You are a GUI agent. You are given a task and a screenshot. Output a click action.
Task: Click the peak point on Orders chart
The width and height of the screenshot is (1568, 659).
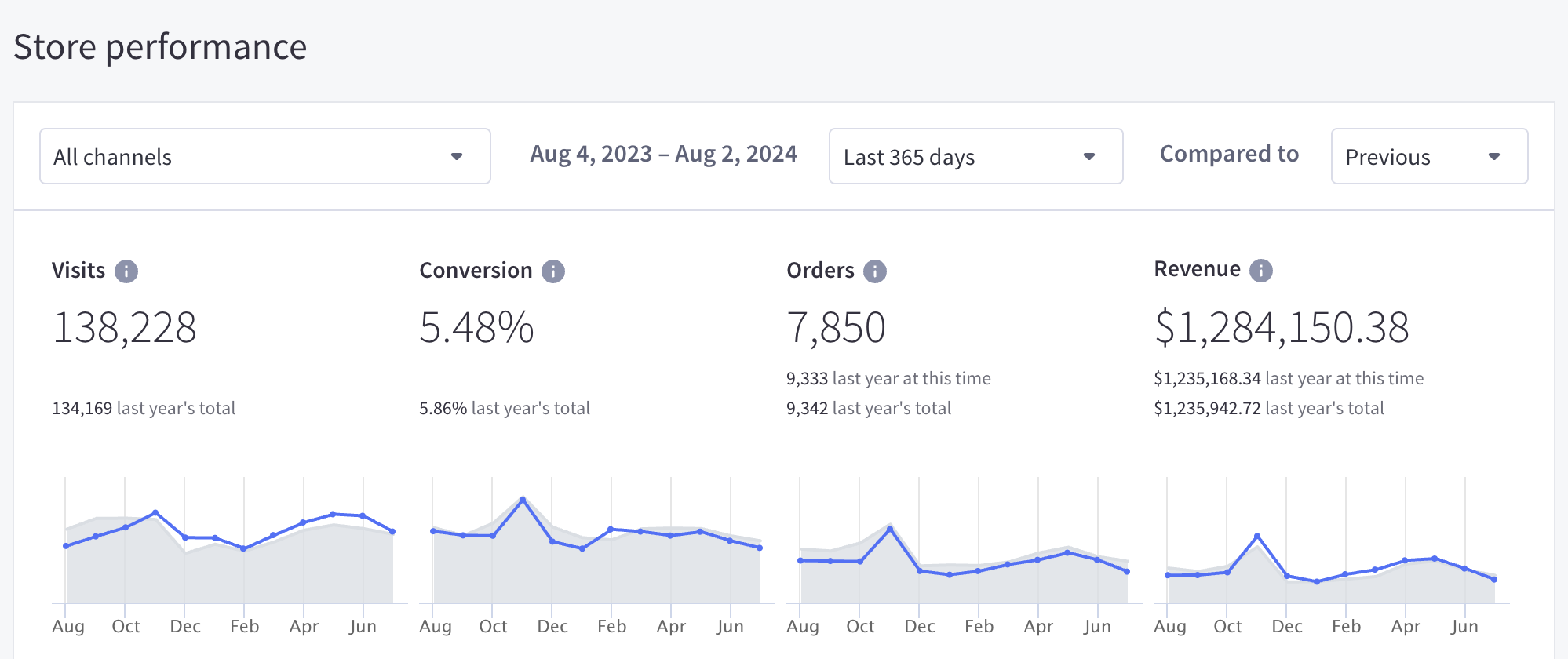coord(890,530)
